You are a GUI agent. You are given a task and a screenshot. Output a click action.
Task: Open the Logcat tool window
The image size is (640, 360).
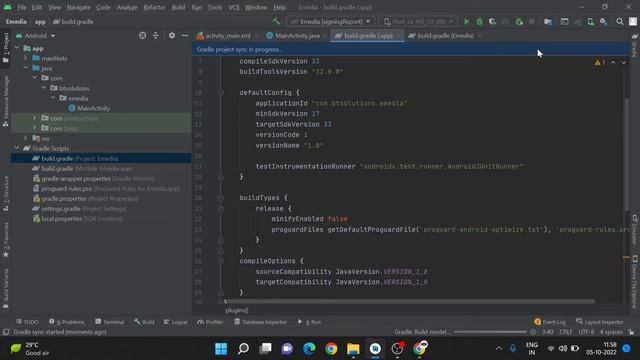pyautogui.click(x=176, y=322)
